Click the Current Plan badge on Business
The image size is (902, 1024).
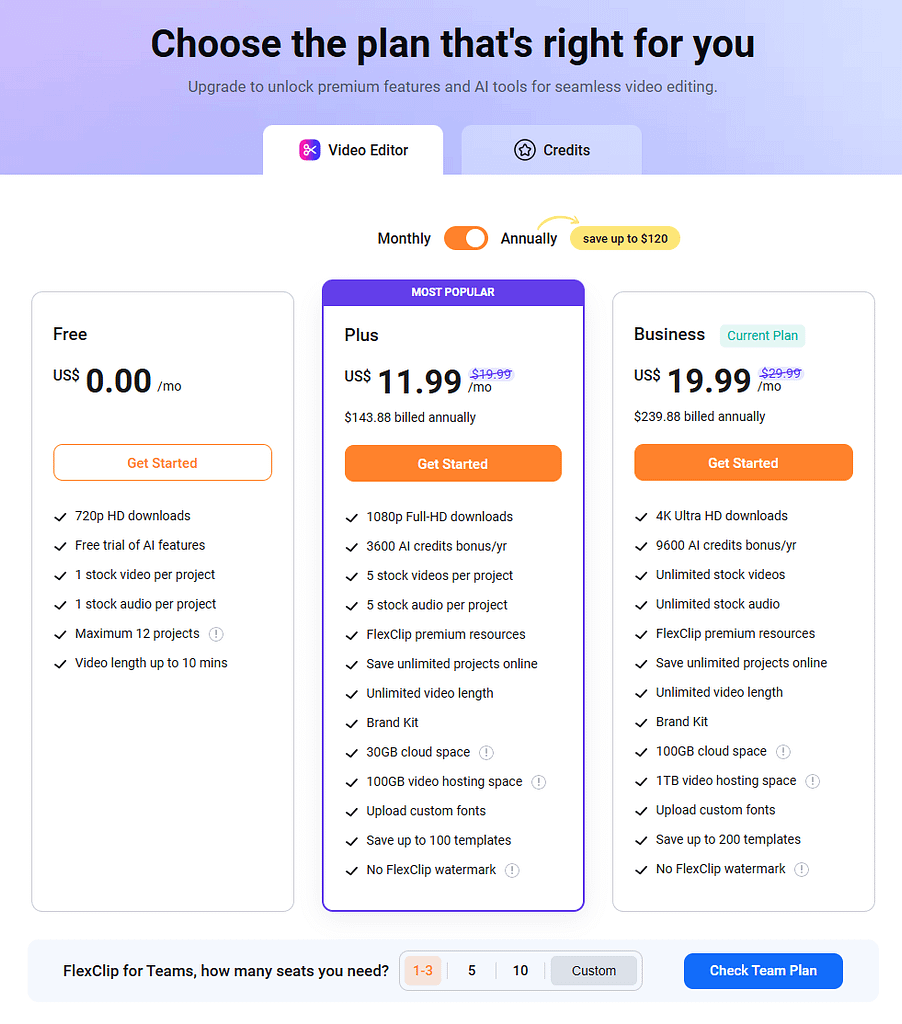pyautogui.click(x=762, y=336)
